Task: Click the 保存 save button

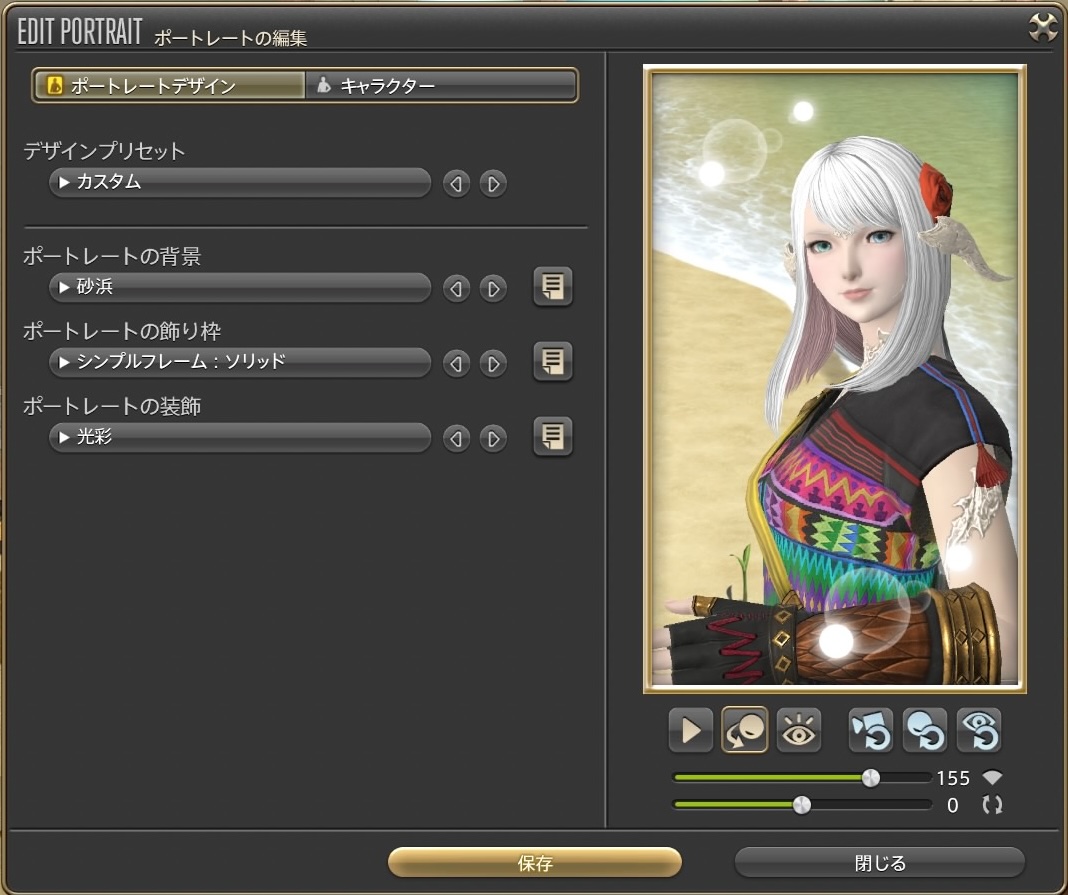Action: click(535, 863)
